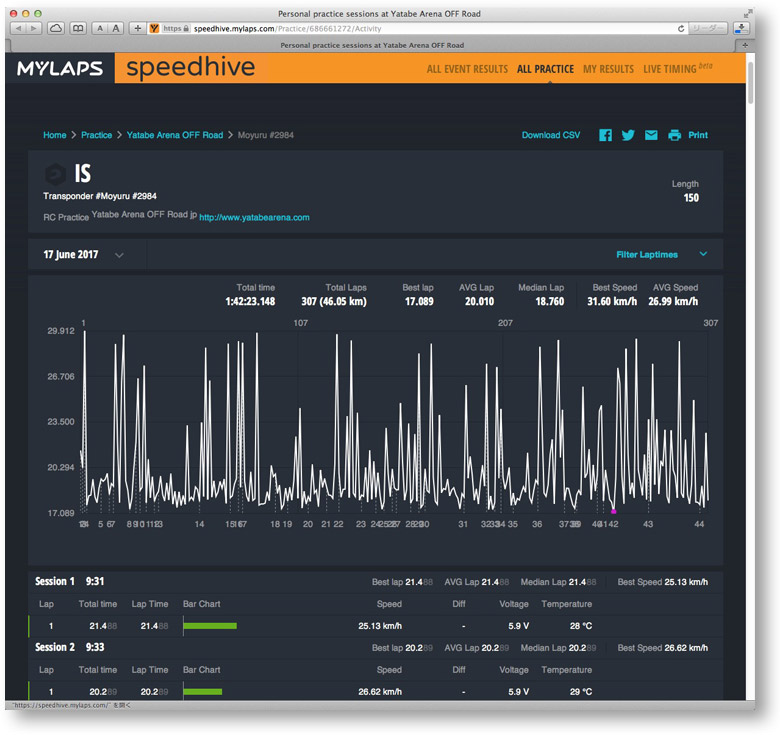Click the Total time 1:42:23.148 value
The image size is (780, 735).
click(250, 302)
